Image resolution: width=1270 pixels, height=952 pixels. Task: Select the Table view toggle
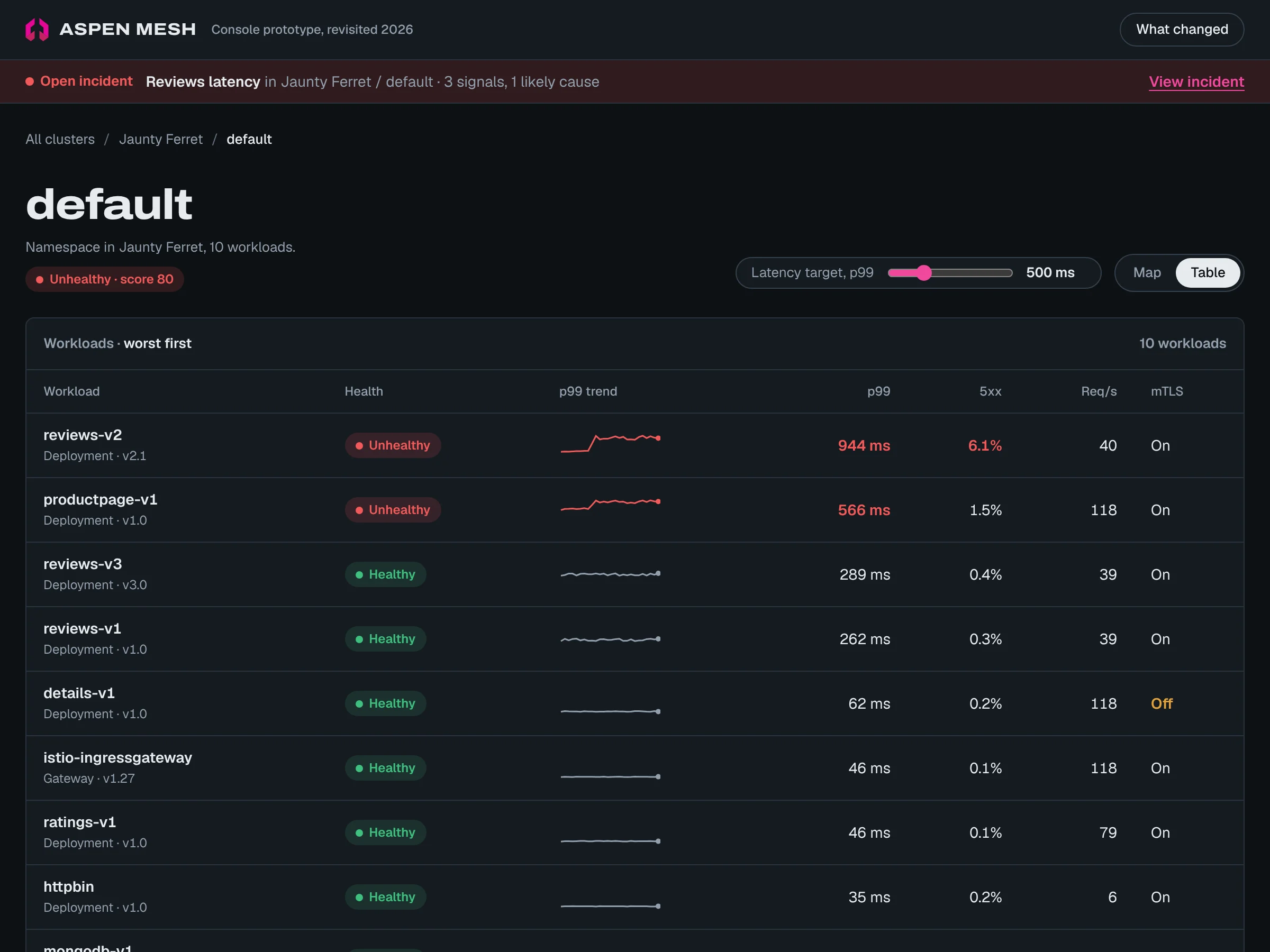point(1208,272)
